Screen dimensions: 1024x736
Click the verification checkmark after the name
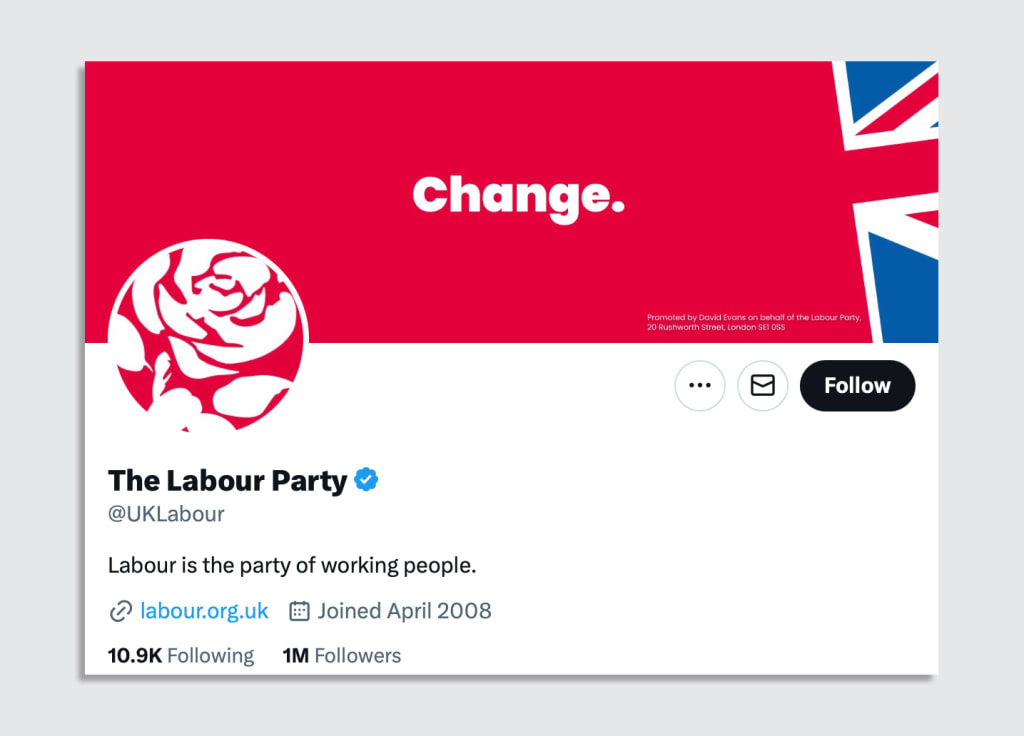coord(367,480)
